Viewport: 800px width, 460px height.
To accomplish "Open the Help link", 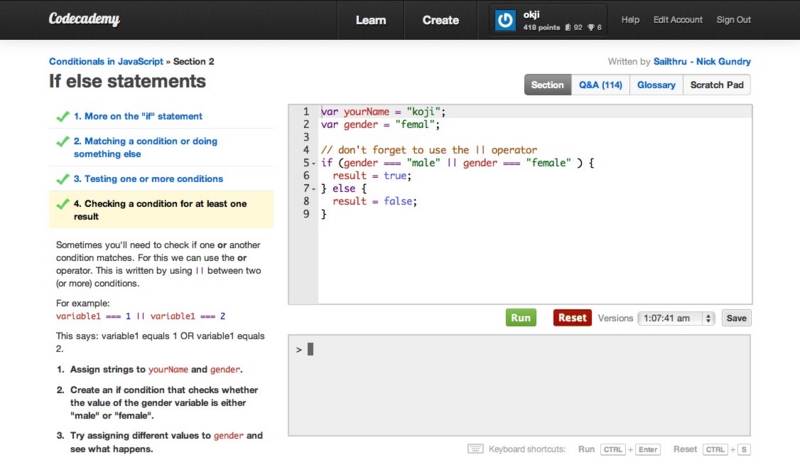I will point(630,20).
